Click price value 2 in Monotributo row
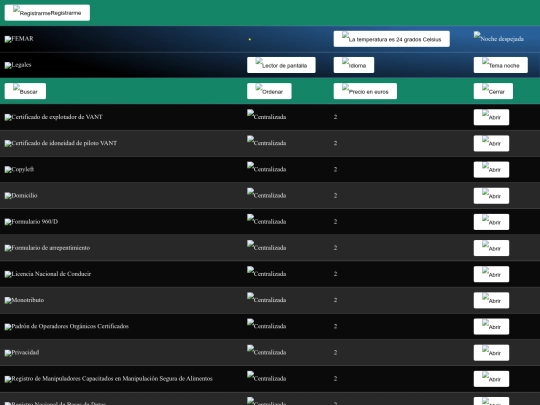This screenshot has width=540, height=405. [335, 300]
